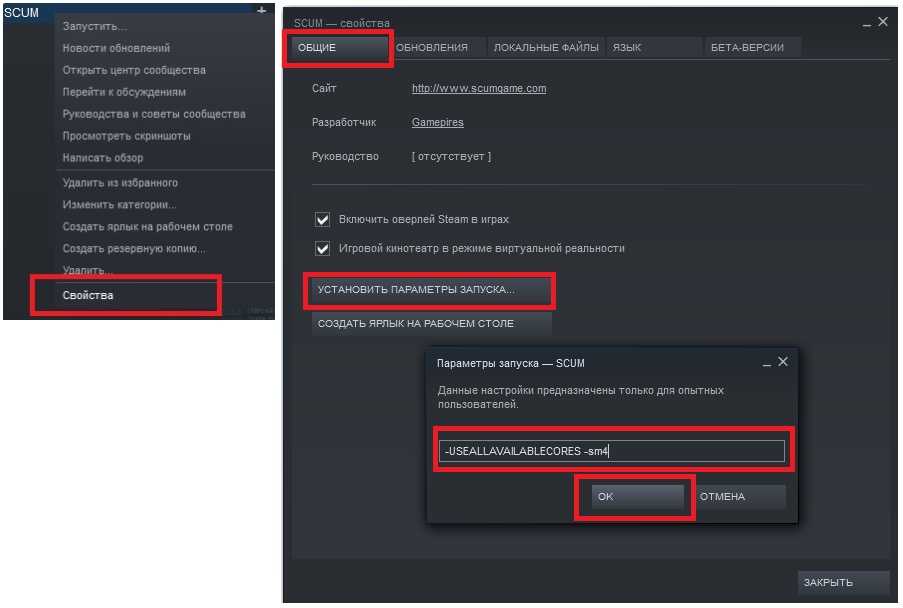Minimize the Параметры запуска dialog
Viewport: 903px width, 608px height.
[767, 363]
